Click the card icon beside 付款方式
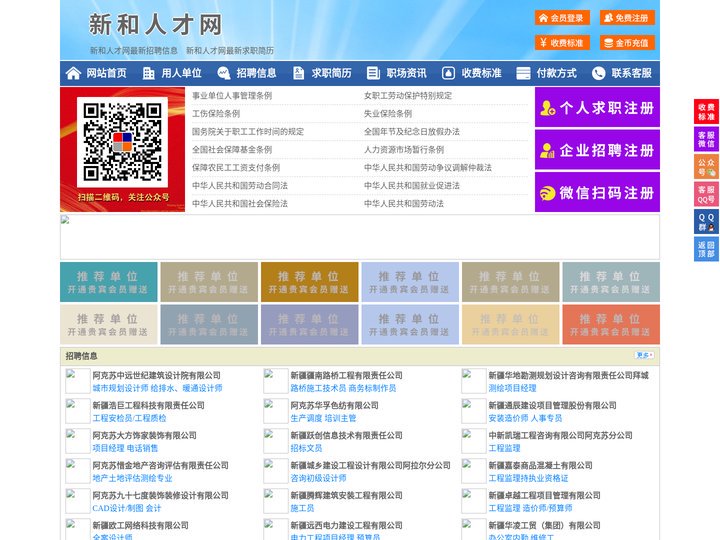Screen dimensions: 720x540 (523, 73)
